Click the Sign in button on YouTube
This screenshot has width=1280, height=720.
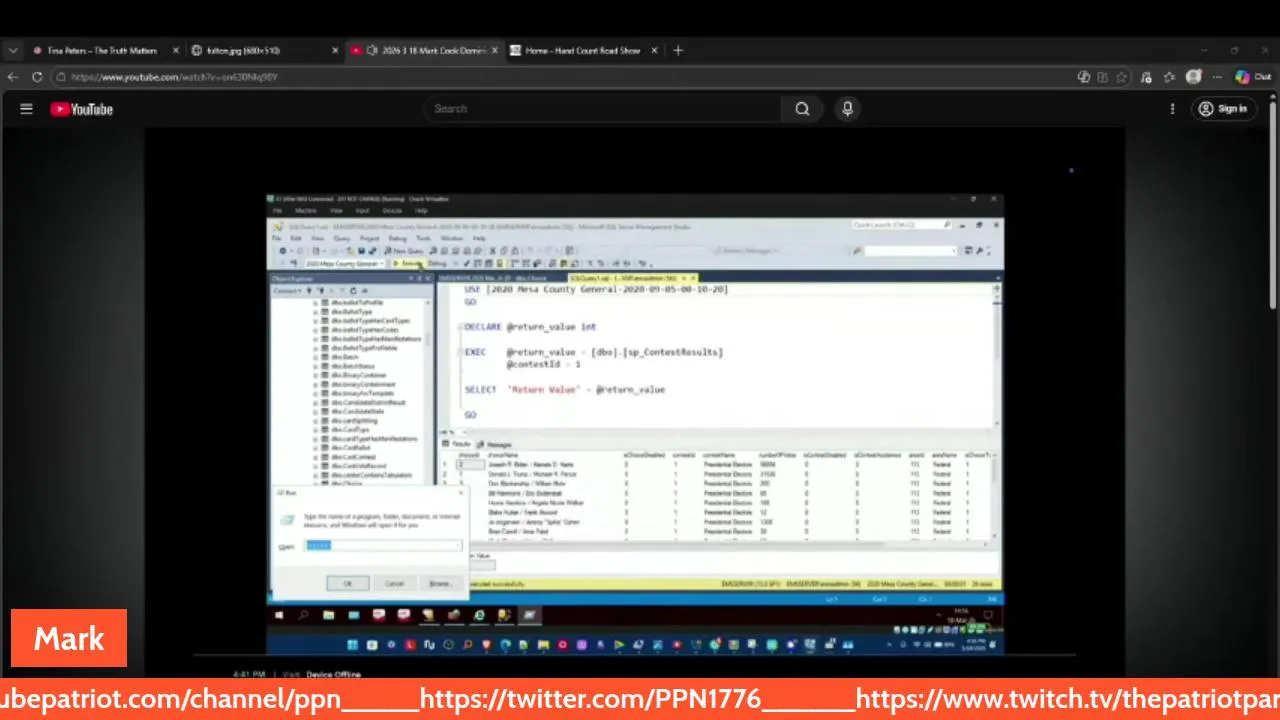pos(1223,109)
